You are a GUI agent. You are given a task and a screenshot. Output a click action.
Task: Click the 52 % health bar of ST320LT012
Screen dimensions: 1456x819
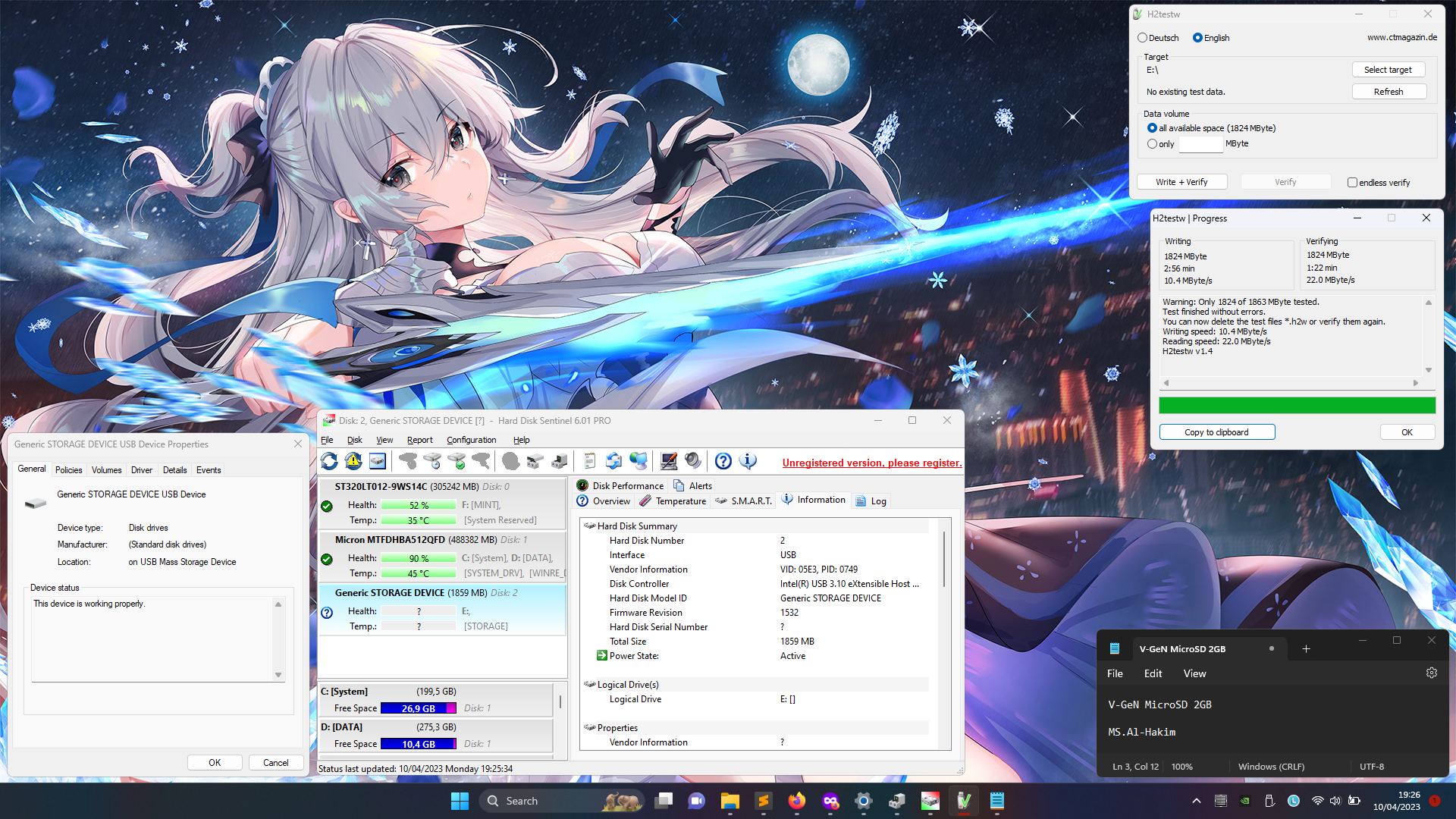coord(419,506)
